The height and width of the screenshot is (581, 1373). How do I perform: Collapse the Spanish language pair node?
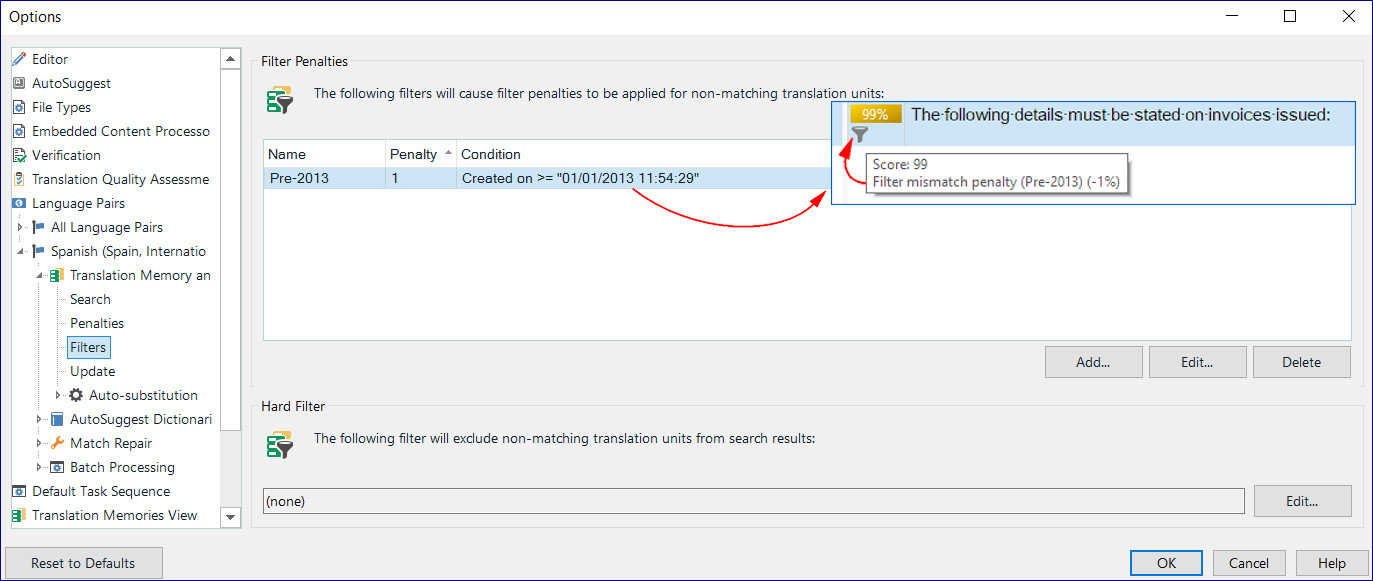tap(20, 252)
